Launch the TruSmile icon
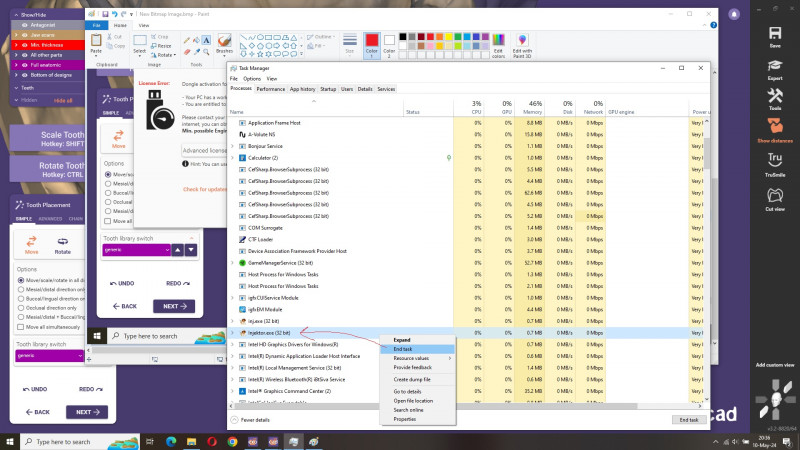Screen dimensions: 800x450 (774, 160)
